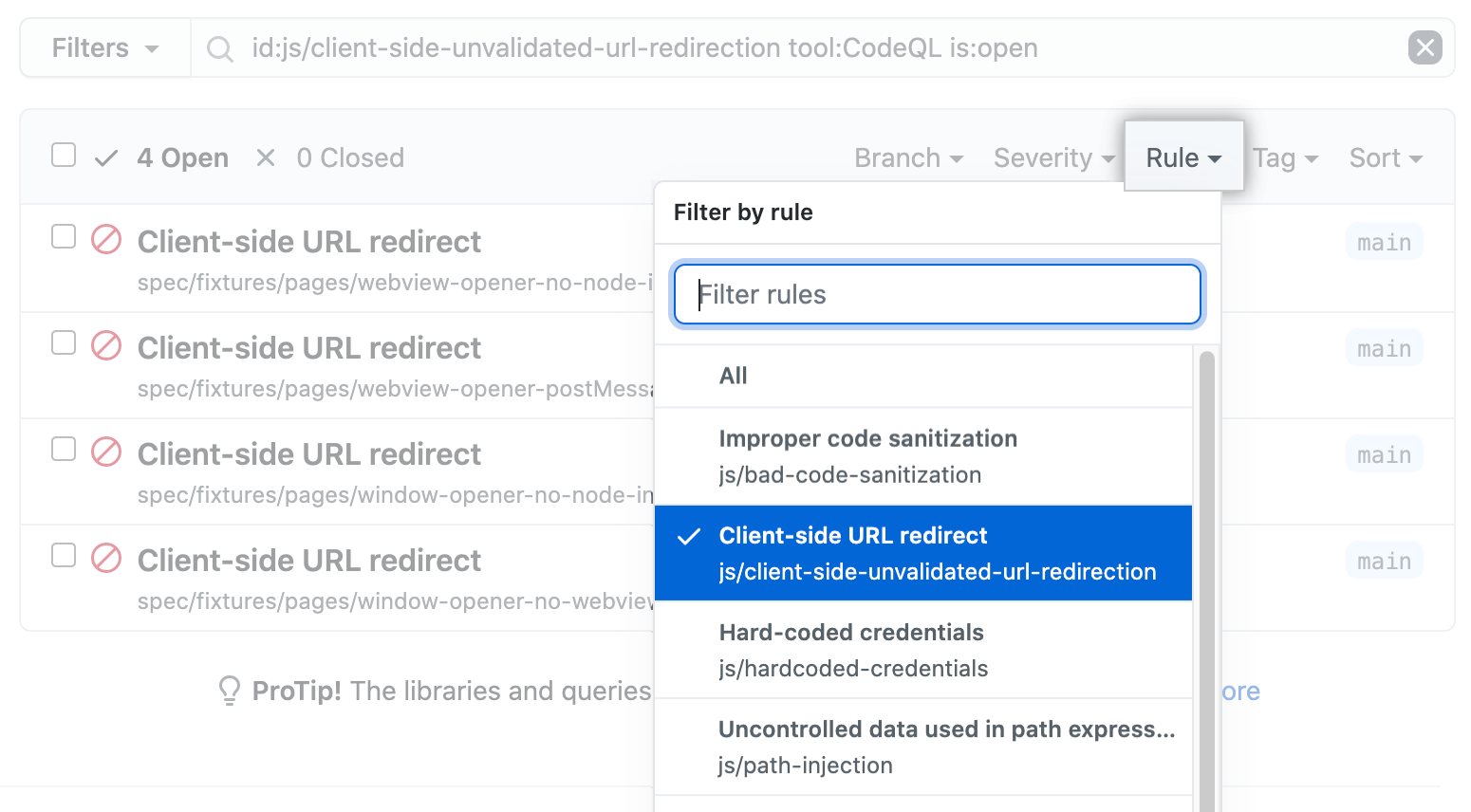Click the checkmark beside the selected rule

pos(687,537)
